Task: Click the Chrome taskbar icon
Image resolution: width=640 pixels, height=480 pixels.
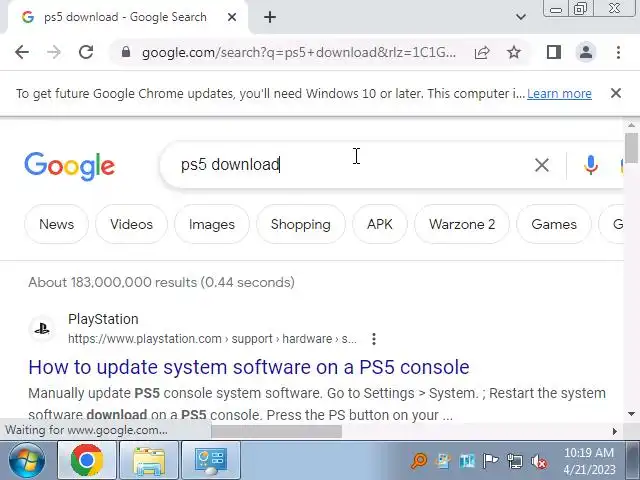Action: 87,460
